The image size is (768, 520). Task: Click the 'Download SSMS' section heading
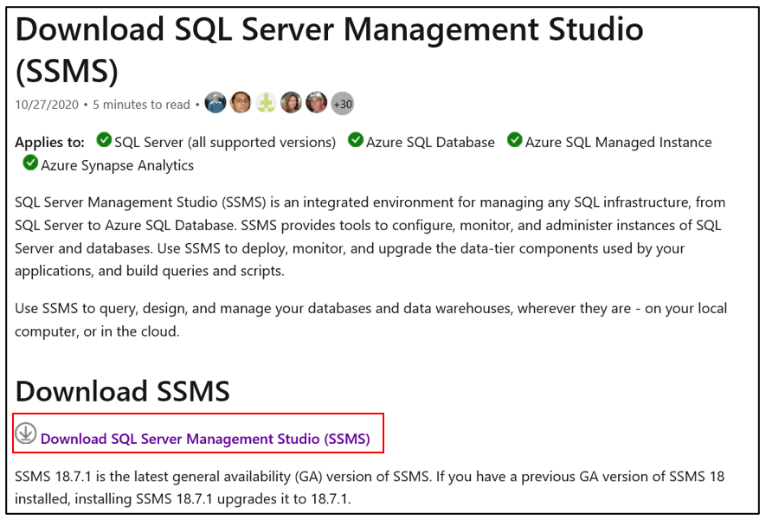[x=122, y=391]
